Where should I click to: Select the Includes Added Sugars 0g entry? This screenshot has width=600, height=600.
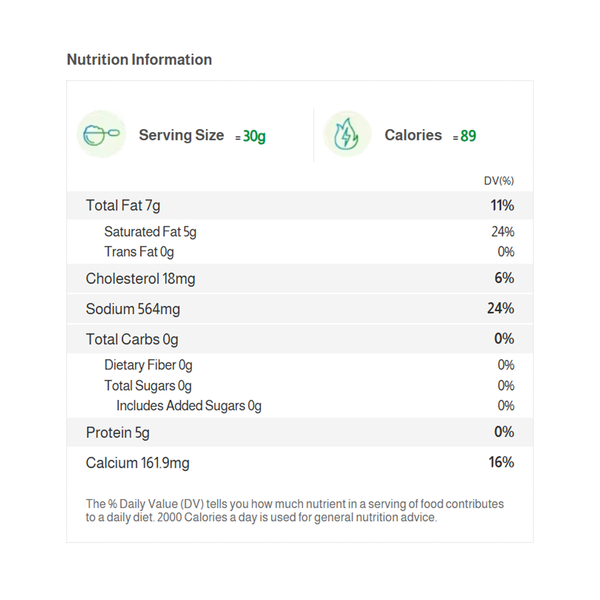click(x=188, y=406)
